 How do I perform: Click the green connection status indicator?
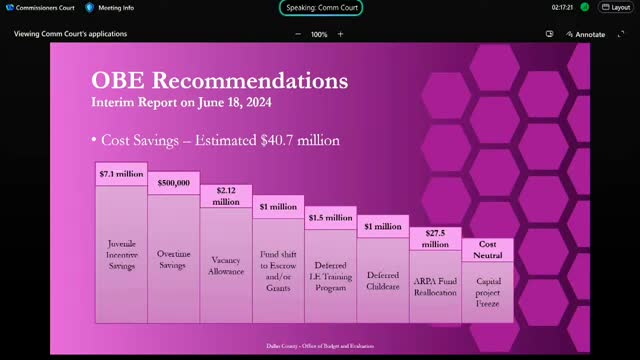tap(584, 7)
